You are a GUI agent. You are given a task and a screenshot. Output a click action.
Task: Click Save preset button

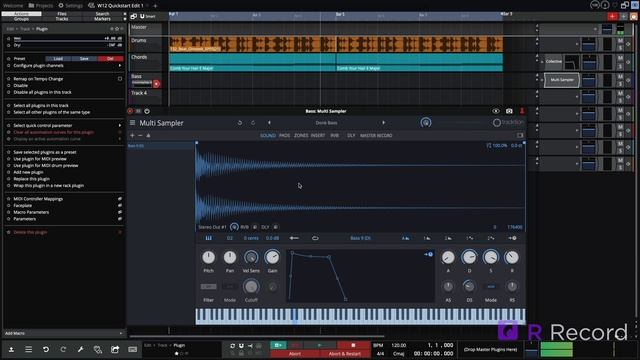pyautogui.click(x=84, y=59)
